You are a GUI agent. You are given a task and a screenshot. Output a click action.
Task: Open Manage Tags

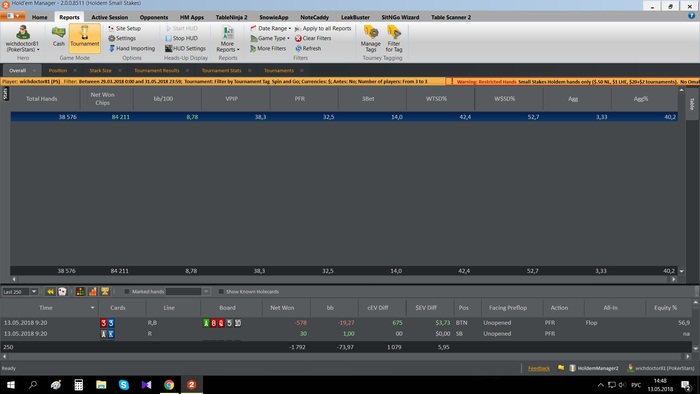pyautogui.click(x=371, y=38)
